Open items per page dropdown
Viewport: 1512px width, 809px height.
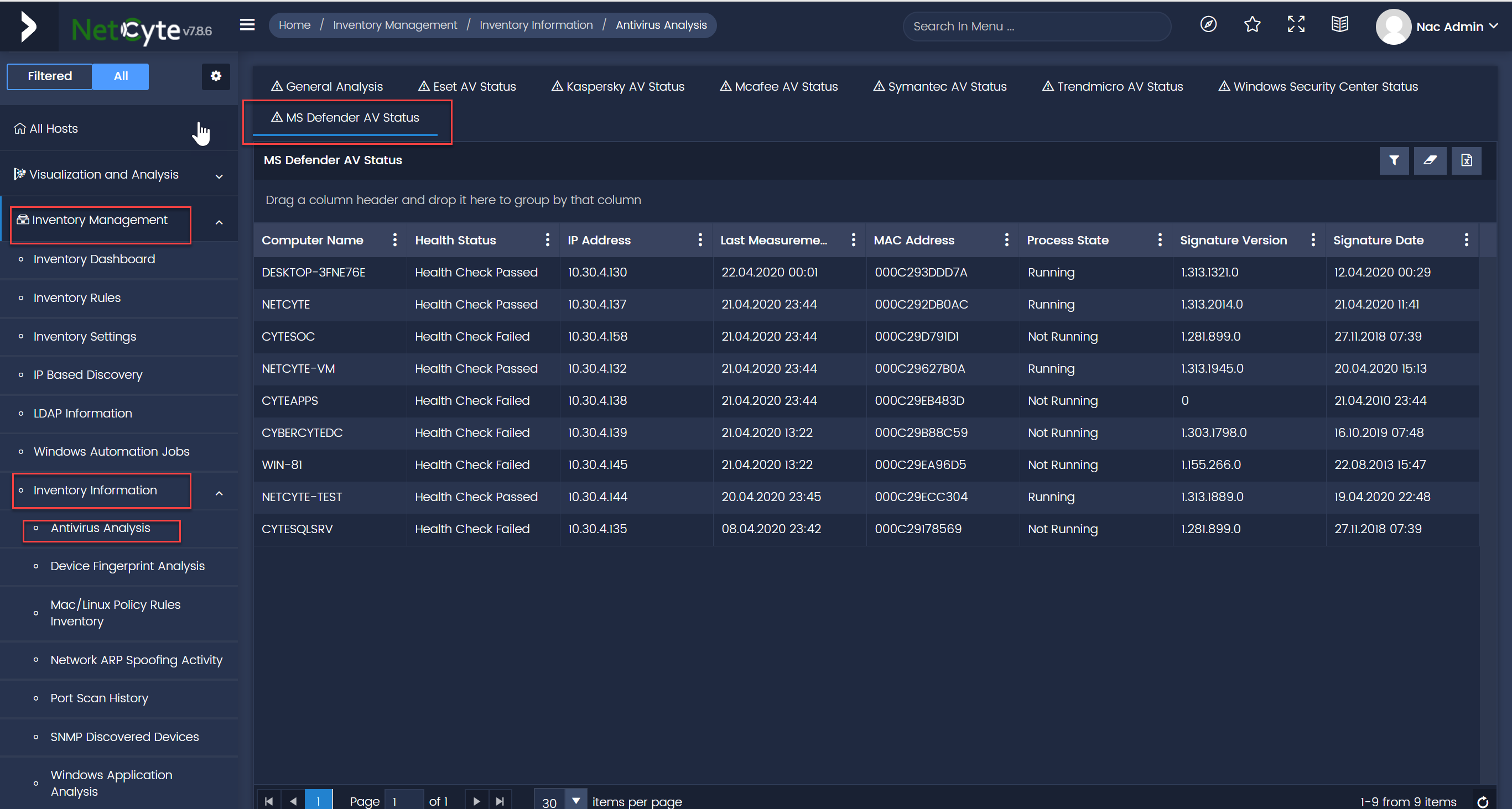point(576,801)
